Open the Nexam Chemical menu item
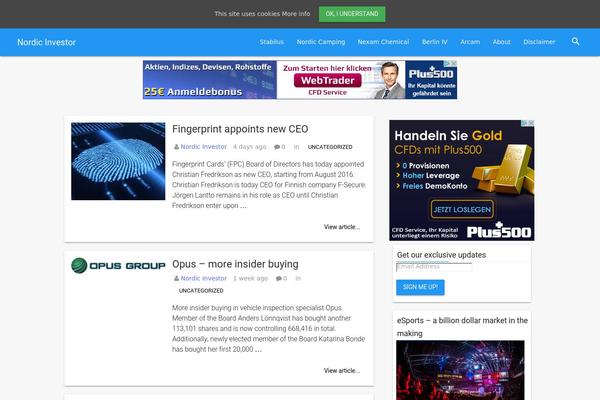 coord(383,42)
